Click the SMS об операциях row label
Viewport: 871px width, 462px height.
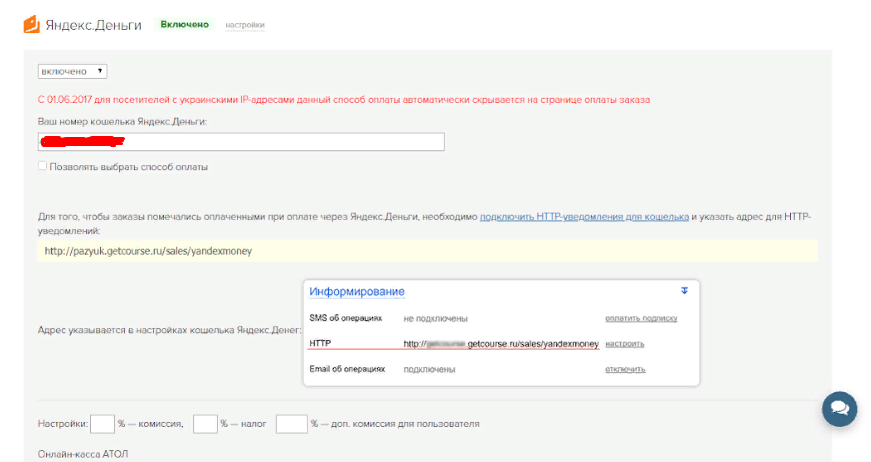(346, 318)
